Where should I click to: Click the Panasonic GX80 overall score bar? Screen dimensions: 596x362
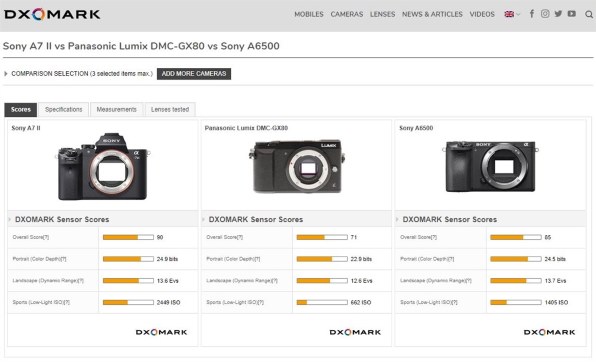click(322, 237)
